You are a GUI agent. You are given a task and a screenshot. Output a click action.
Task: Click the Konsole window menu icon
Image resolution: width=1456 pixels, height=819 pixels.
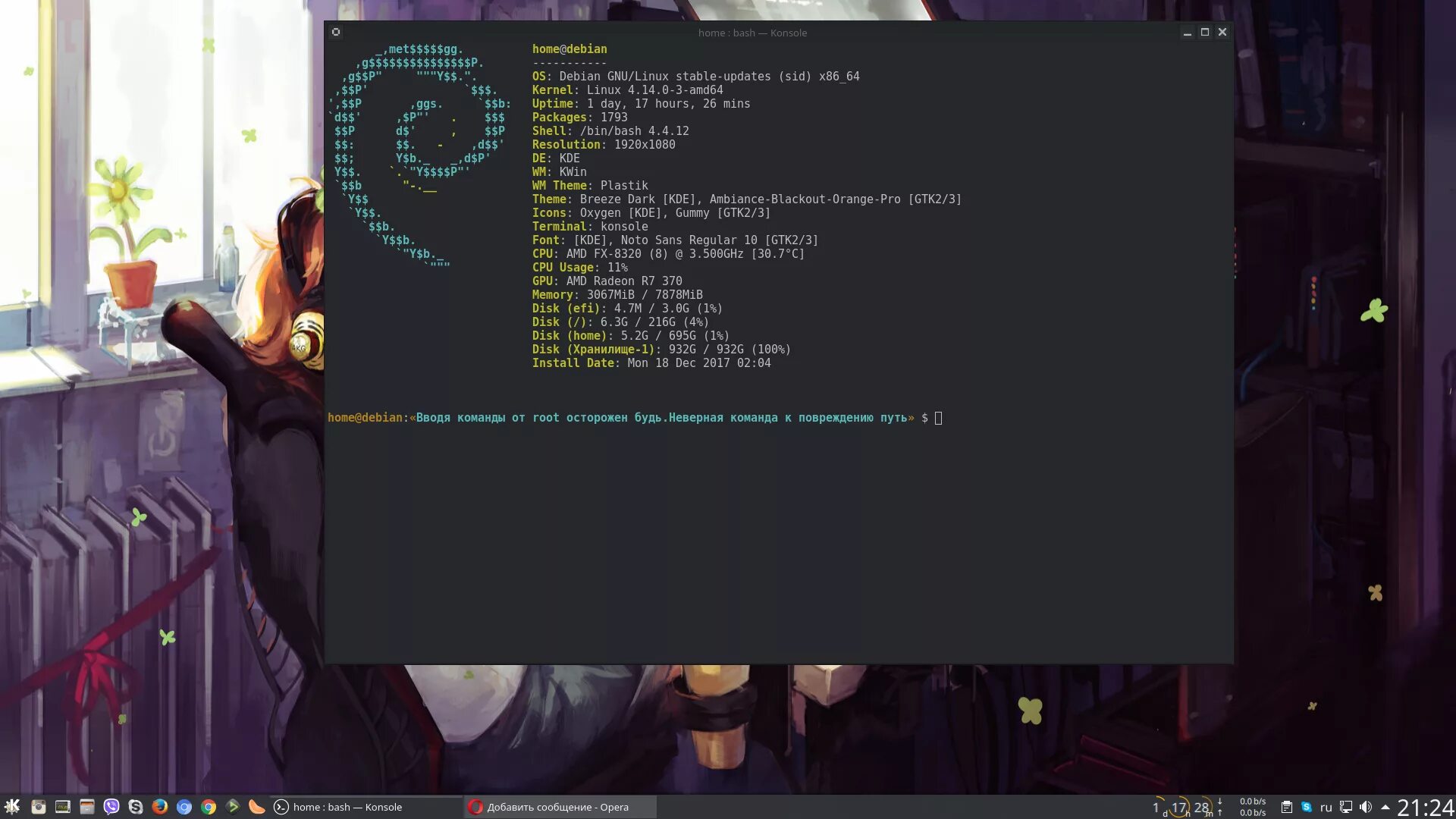coord(336,32)
